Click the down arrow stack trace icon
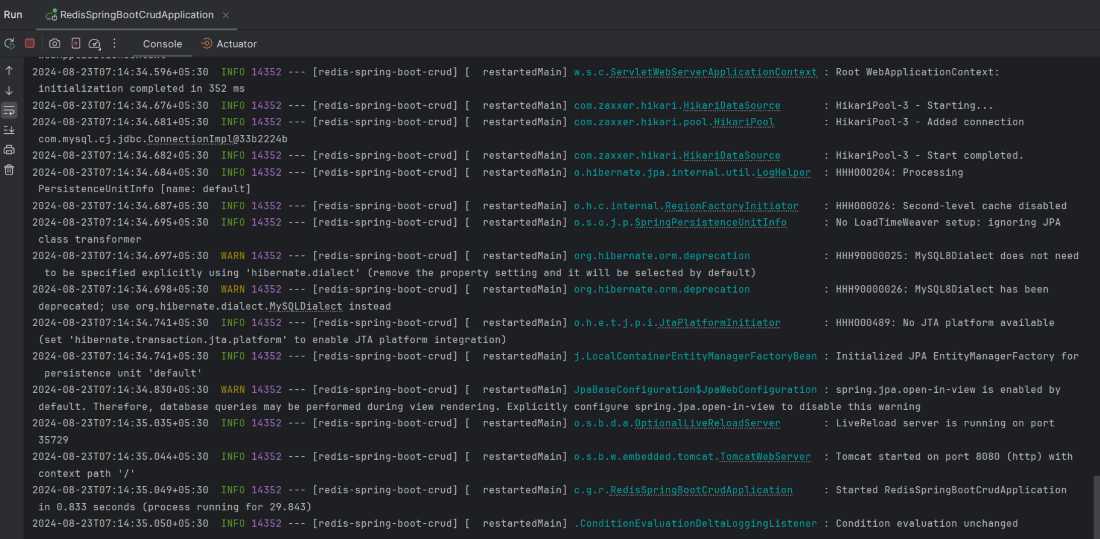The image size is (1100, 539). pos(9,91)
